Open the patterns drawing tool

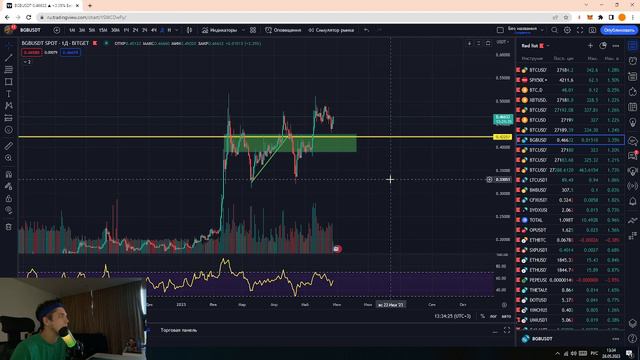pos(9,106)
